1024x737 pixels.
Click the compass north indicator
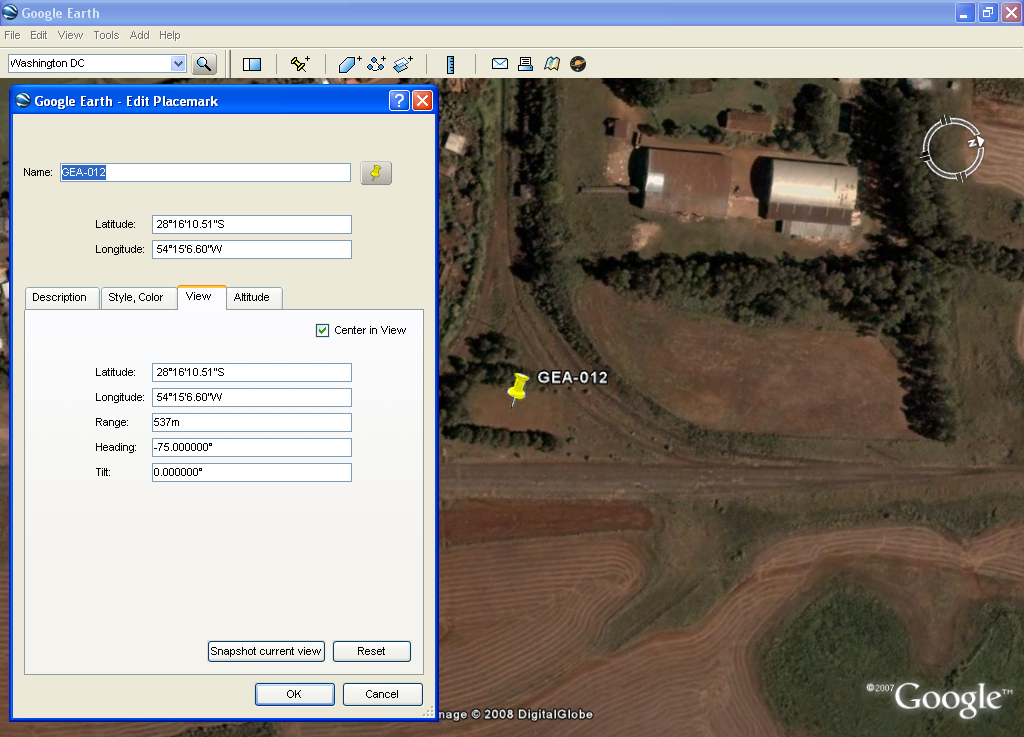(976, 142)
